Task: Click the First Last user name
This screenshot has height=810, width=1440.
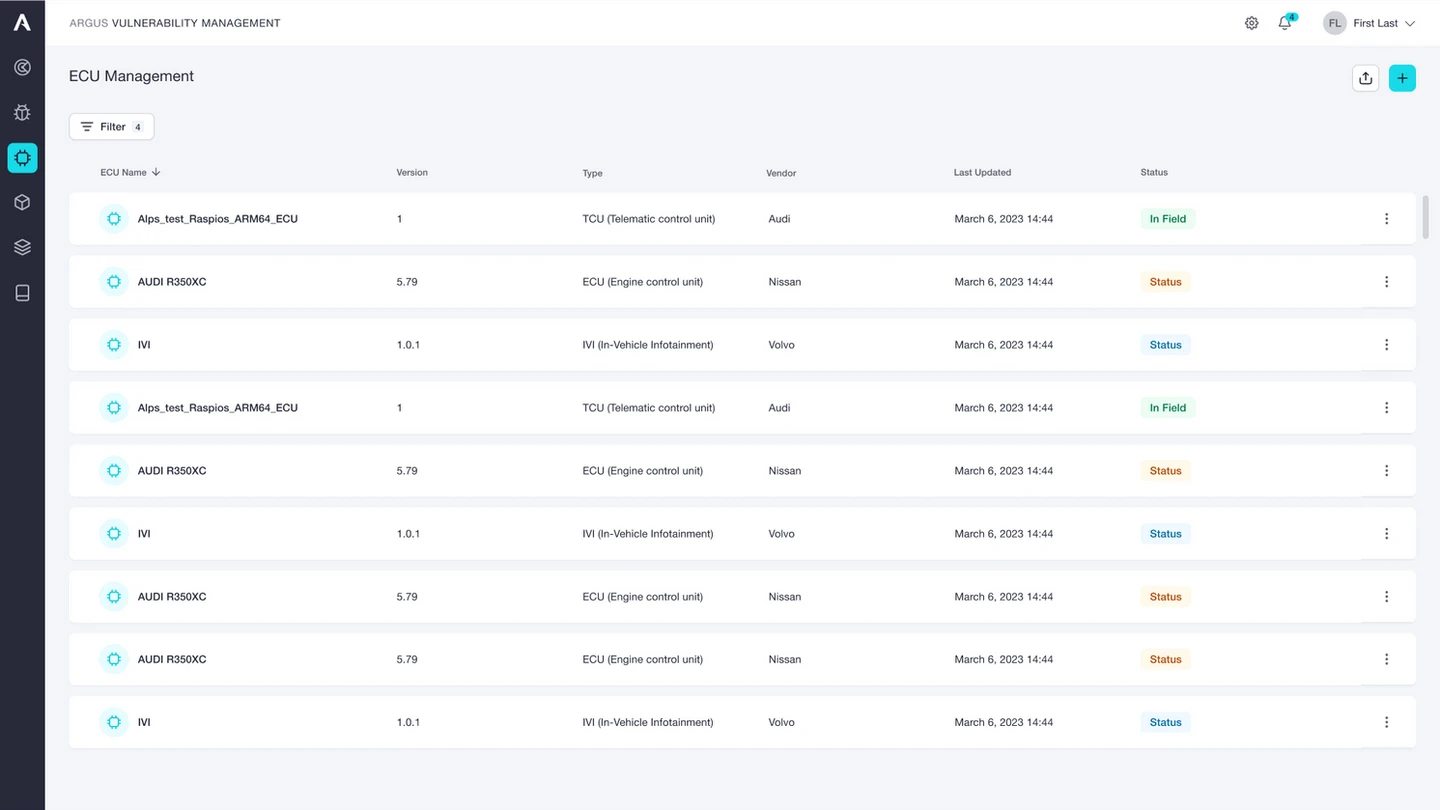Action: [1375, 23]
